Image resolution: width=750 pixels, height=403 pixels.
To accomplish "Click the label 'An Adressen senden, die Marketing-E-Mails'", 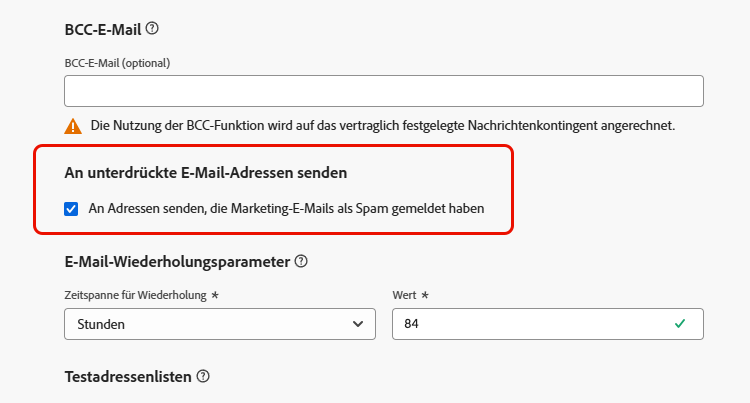I will 211,208.
